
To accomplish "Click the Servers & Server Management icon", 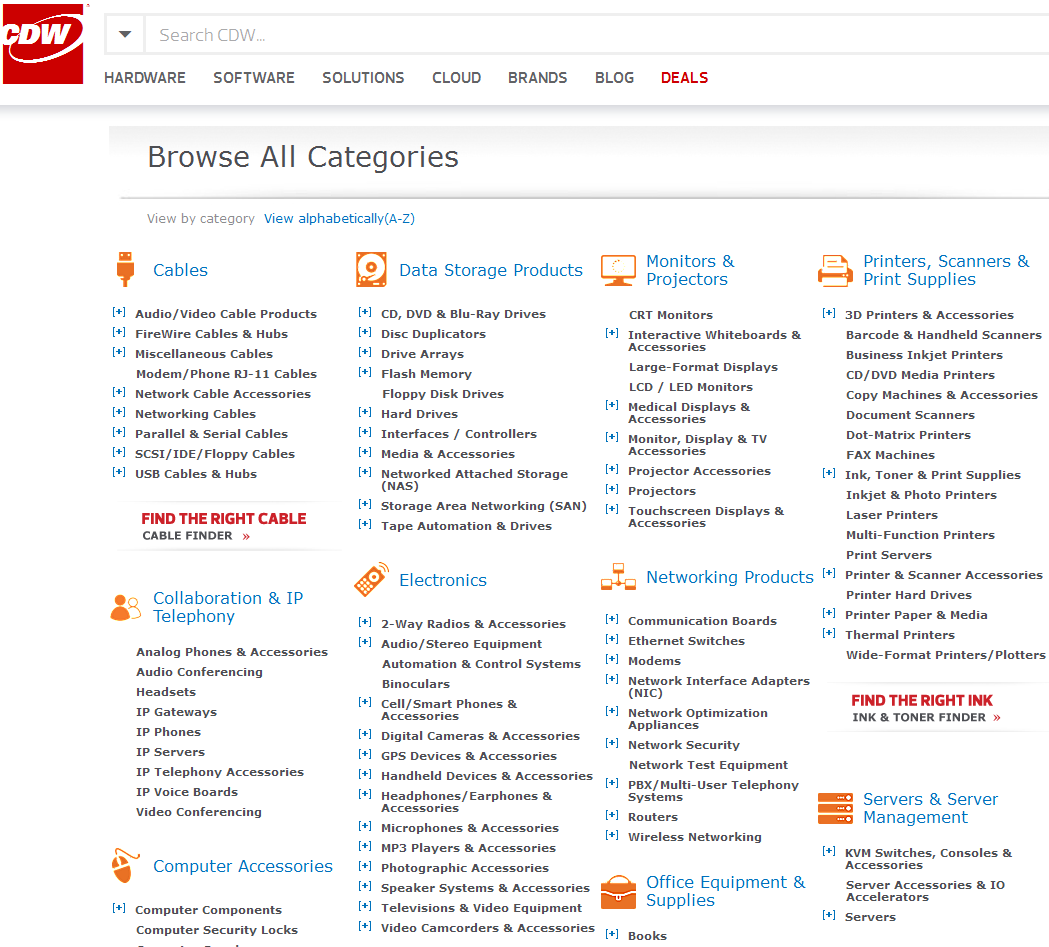I will 835,808.
